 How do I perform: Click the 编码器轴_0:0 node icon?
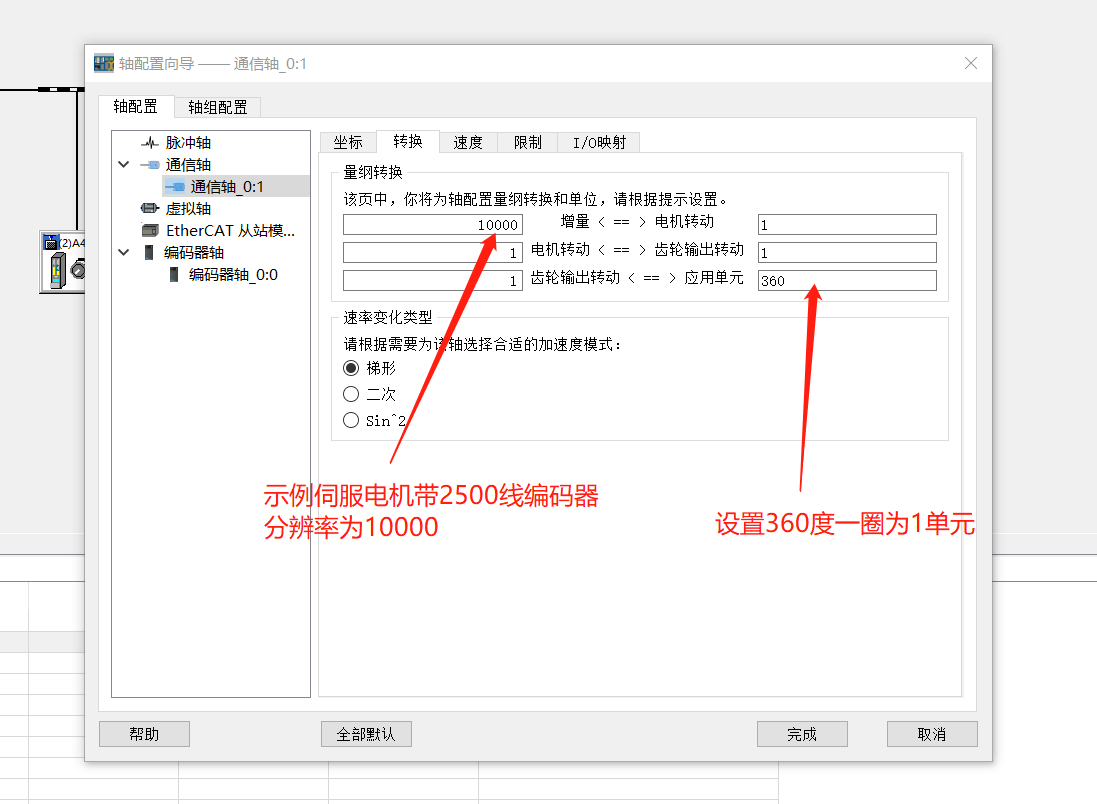coord(174,274)
